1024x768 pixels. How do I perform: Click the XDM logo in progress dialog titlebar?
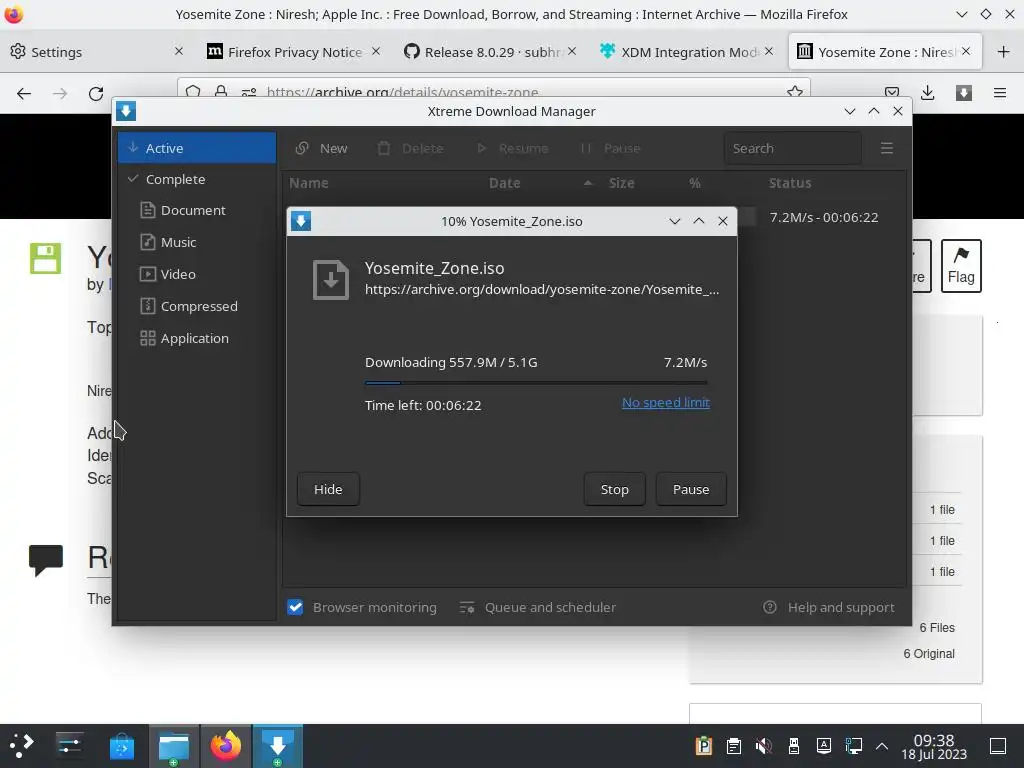click(300, 221)
